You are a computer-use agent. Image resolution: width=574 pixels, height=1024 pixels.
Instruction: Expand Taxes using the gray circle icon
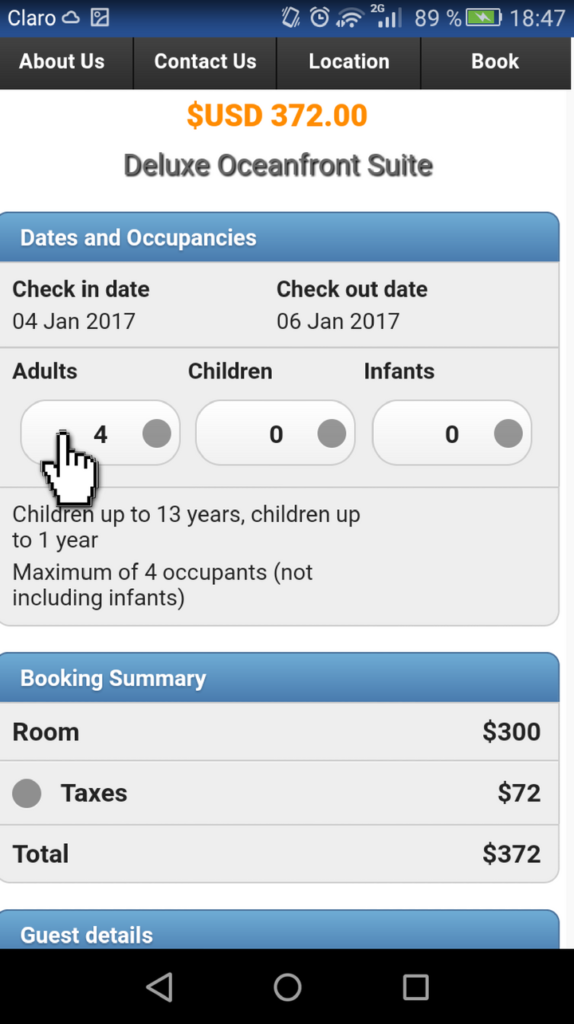tap(27, 793)
